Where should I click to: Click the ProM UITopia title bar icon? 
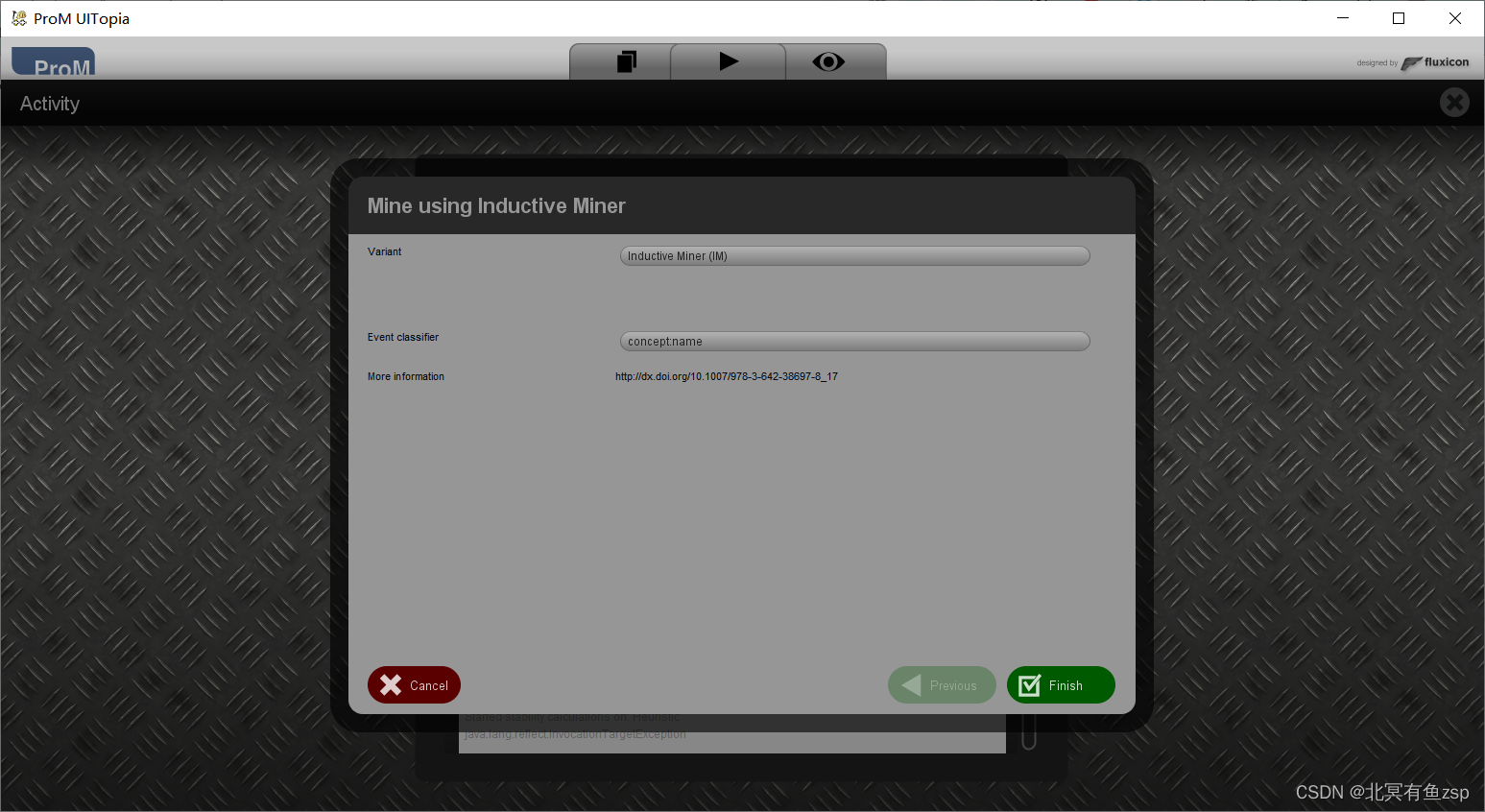(18, 18)
